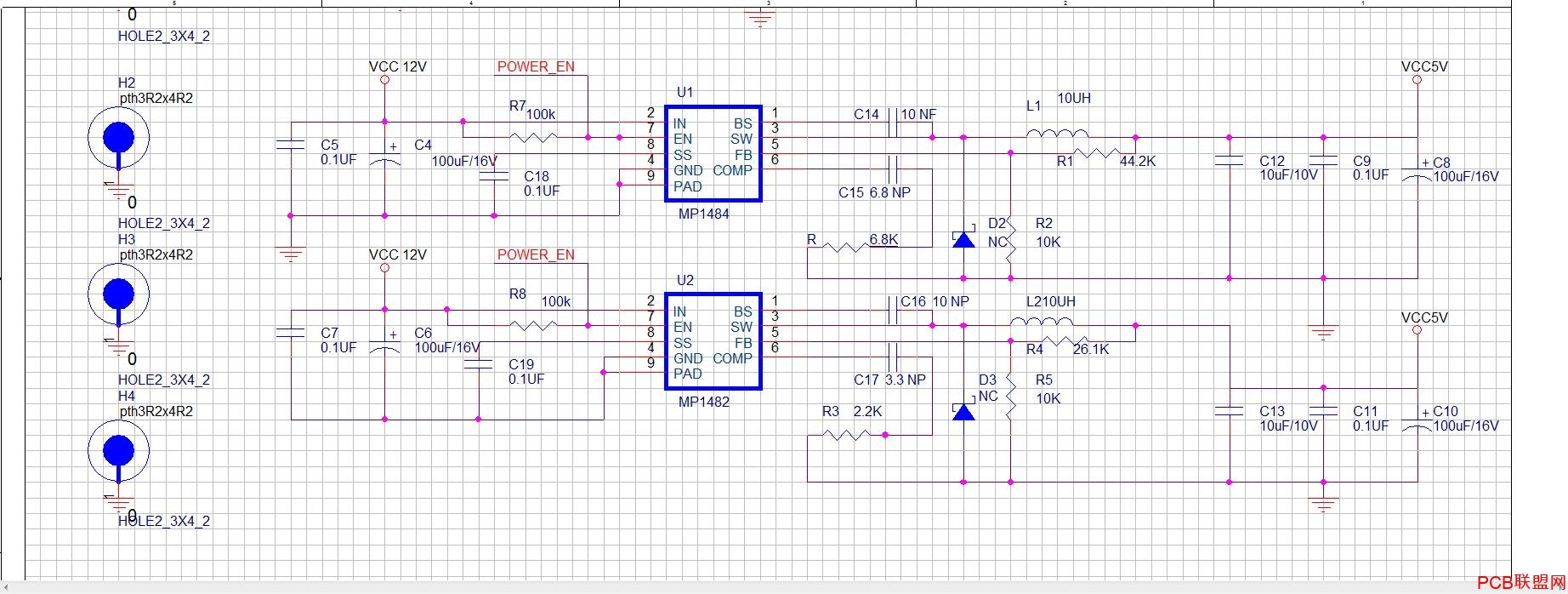This screenshot has height=594, width=1568.
Task: Click the ground symbol below C5
Action: click(x=291, y=254)
